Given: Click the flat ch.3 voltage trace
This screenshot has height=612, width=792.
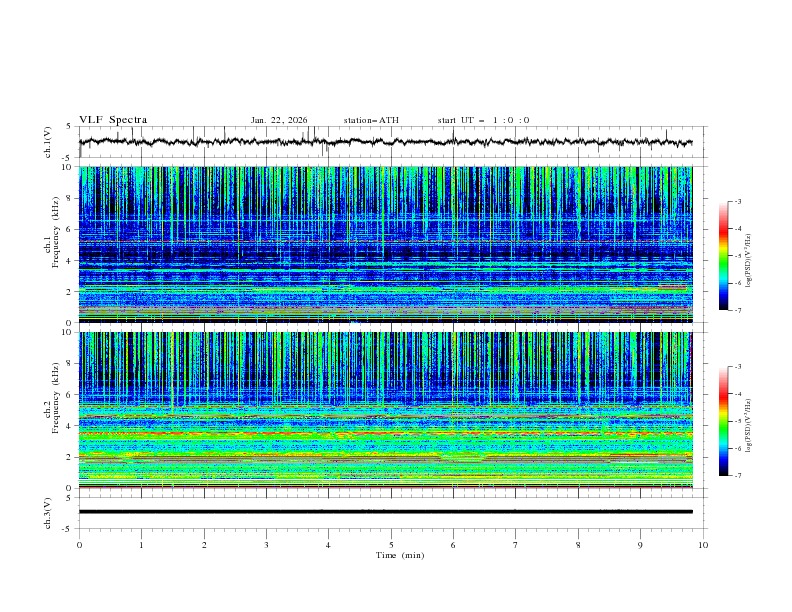Looking at the screenshot, I should pyautogui.click(x=386, y=512).
